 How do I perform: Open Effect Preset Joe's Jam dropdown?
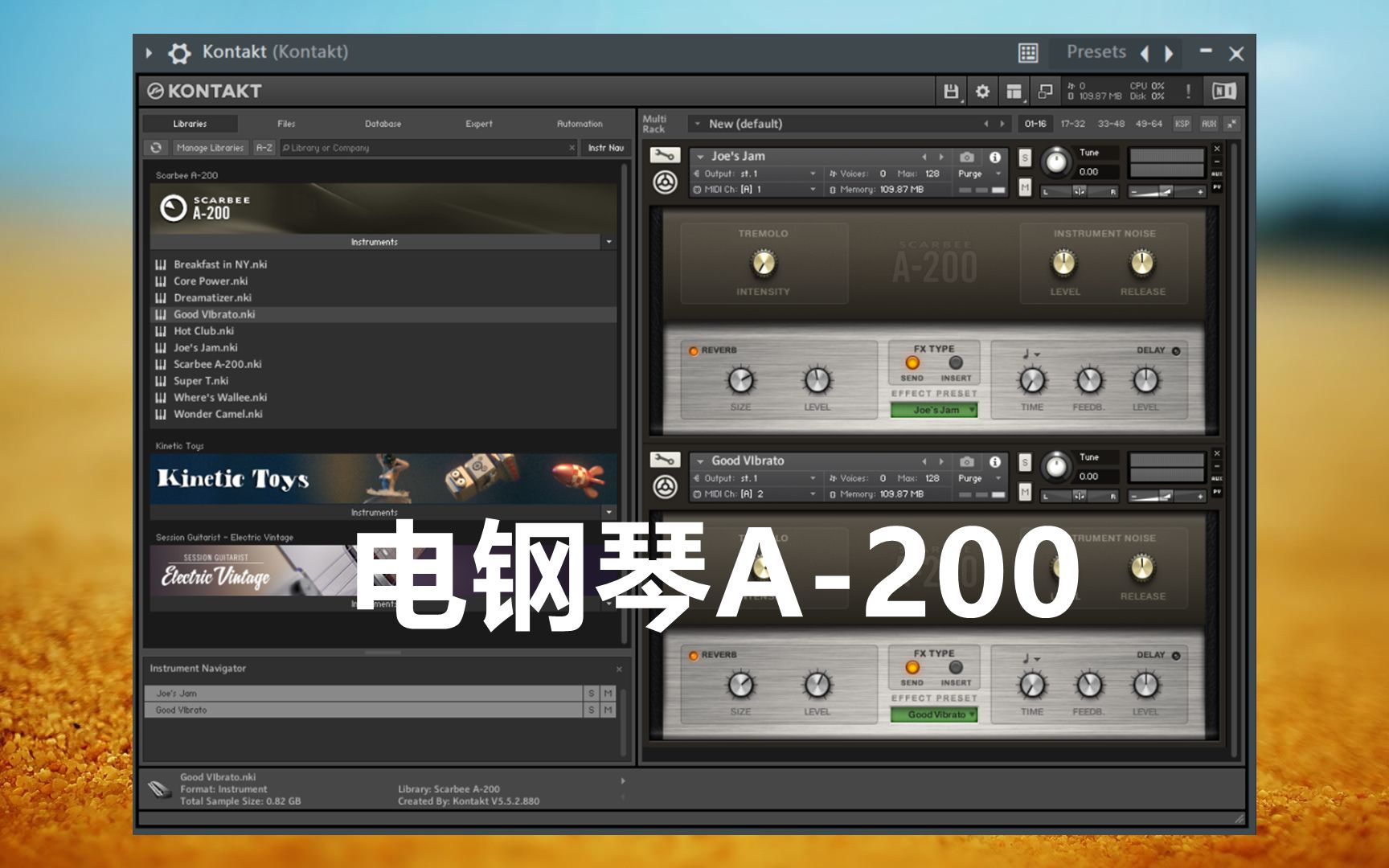934,410
